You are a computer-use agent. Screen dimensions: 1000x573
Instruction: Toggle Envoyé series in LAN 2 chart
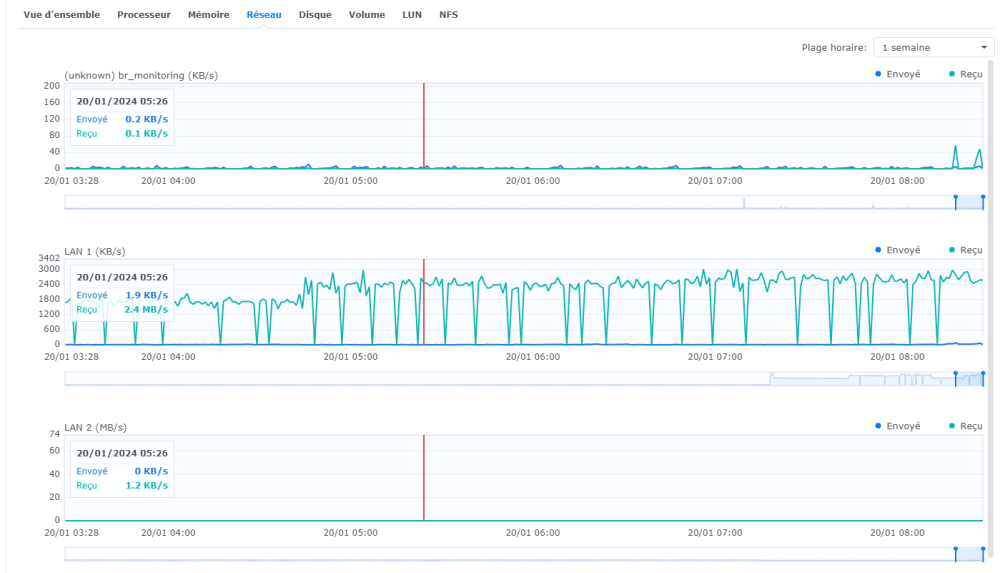point(898,426)
